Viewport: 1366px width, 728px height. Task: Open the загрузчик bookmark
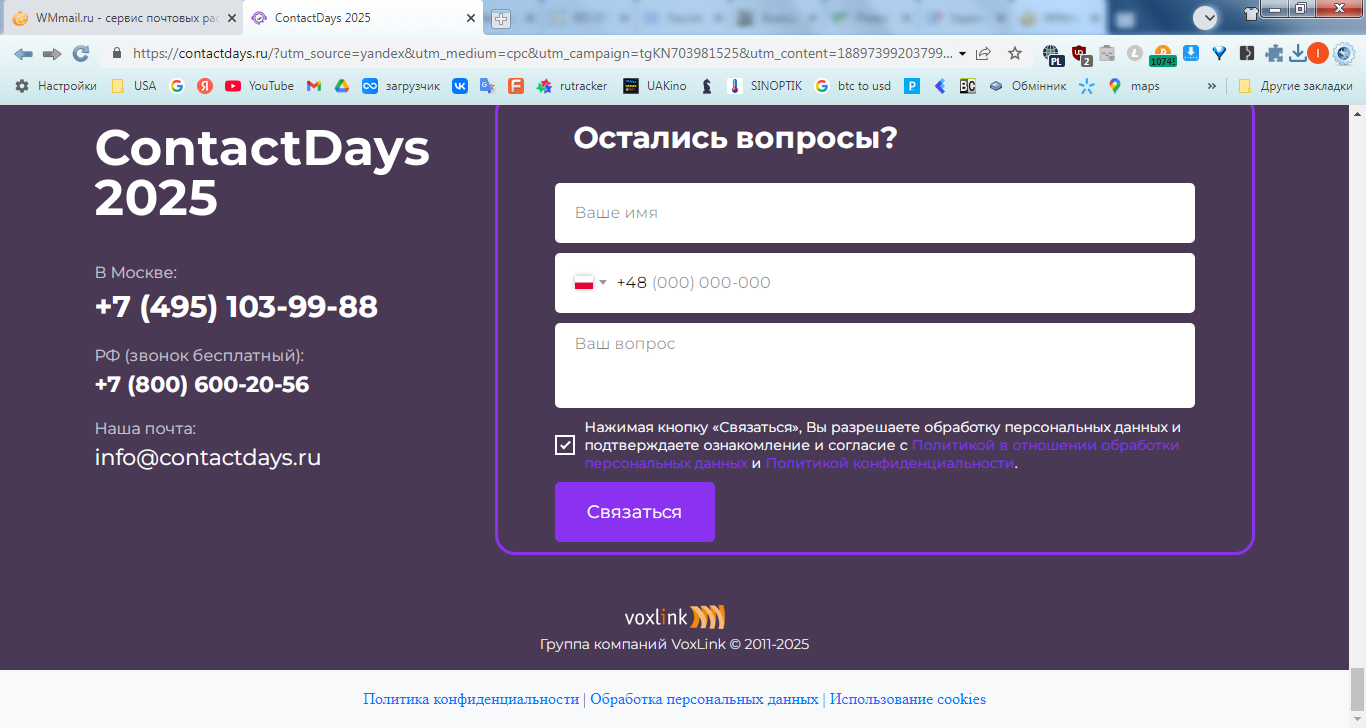(x=401, y=86)
